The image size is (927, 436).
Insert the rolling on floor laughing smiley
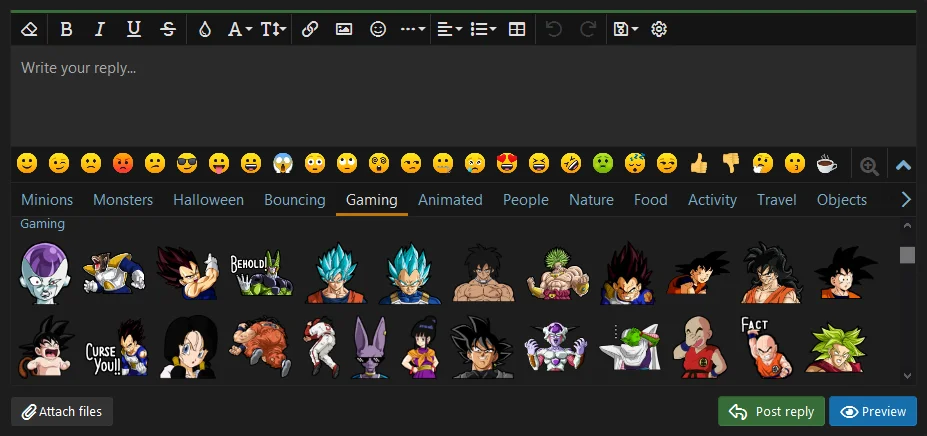571,163
